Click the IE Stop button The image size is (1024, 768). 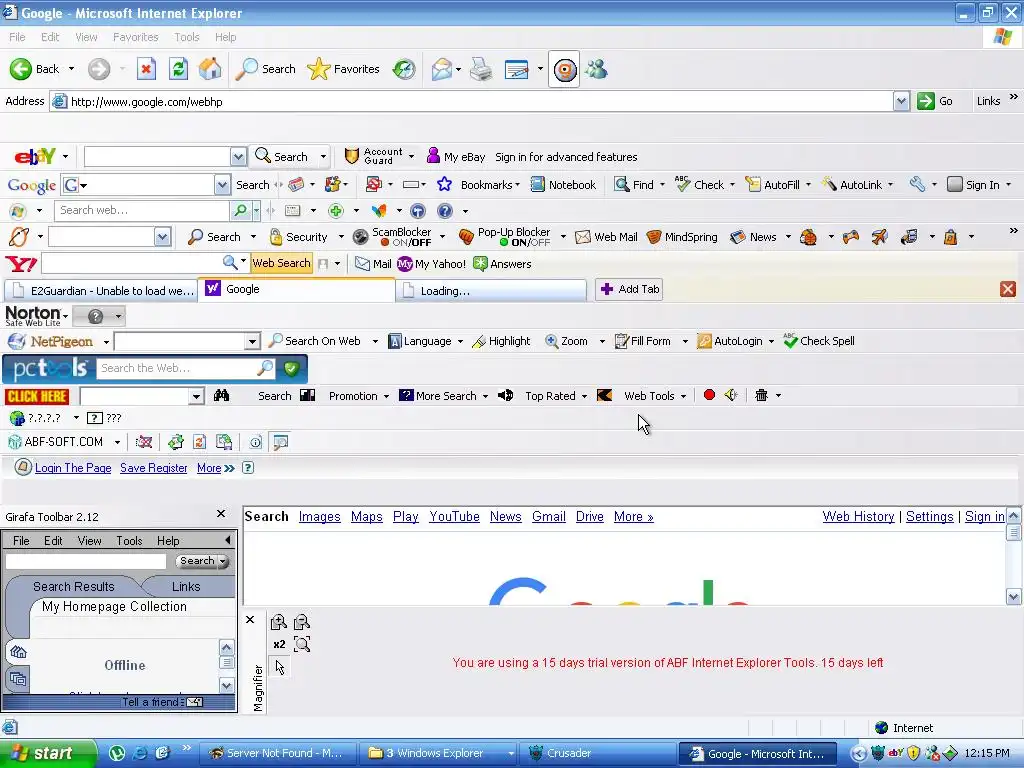click(x=146, y=69)
